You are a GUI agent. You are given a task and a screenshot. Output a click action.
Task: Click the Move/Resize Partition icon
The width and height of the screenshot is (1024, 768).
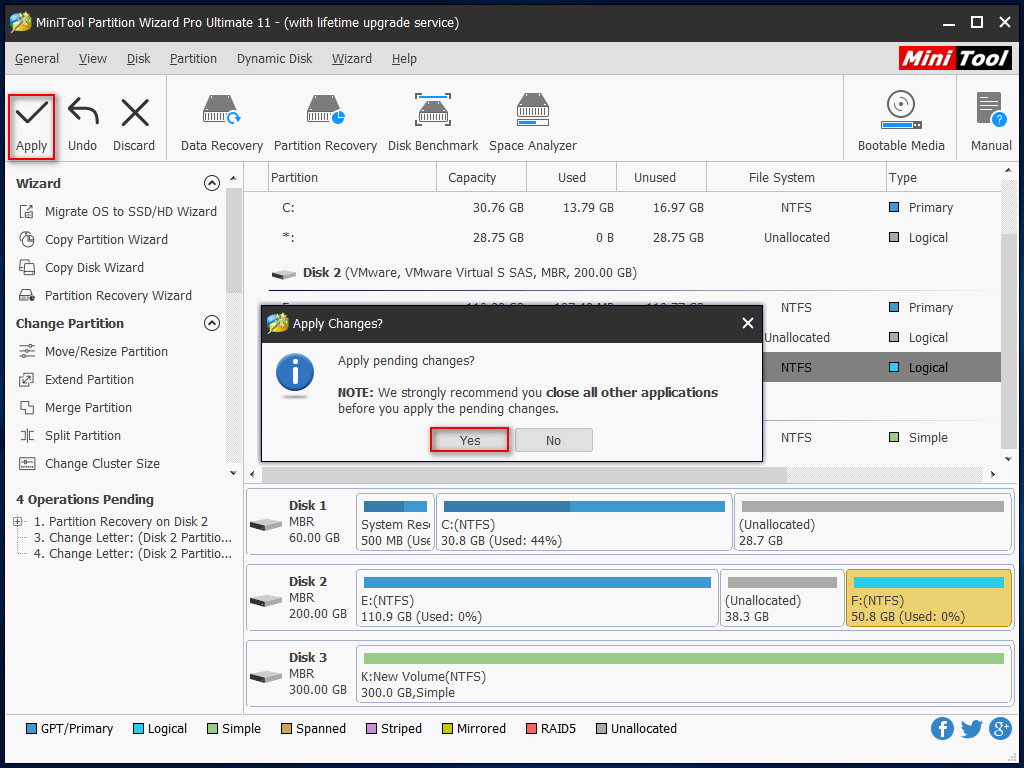[27, 351]
